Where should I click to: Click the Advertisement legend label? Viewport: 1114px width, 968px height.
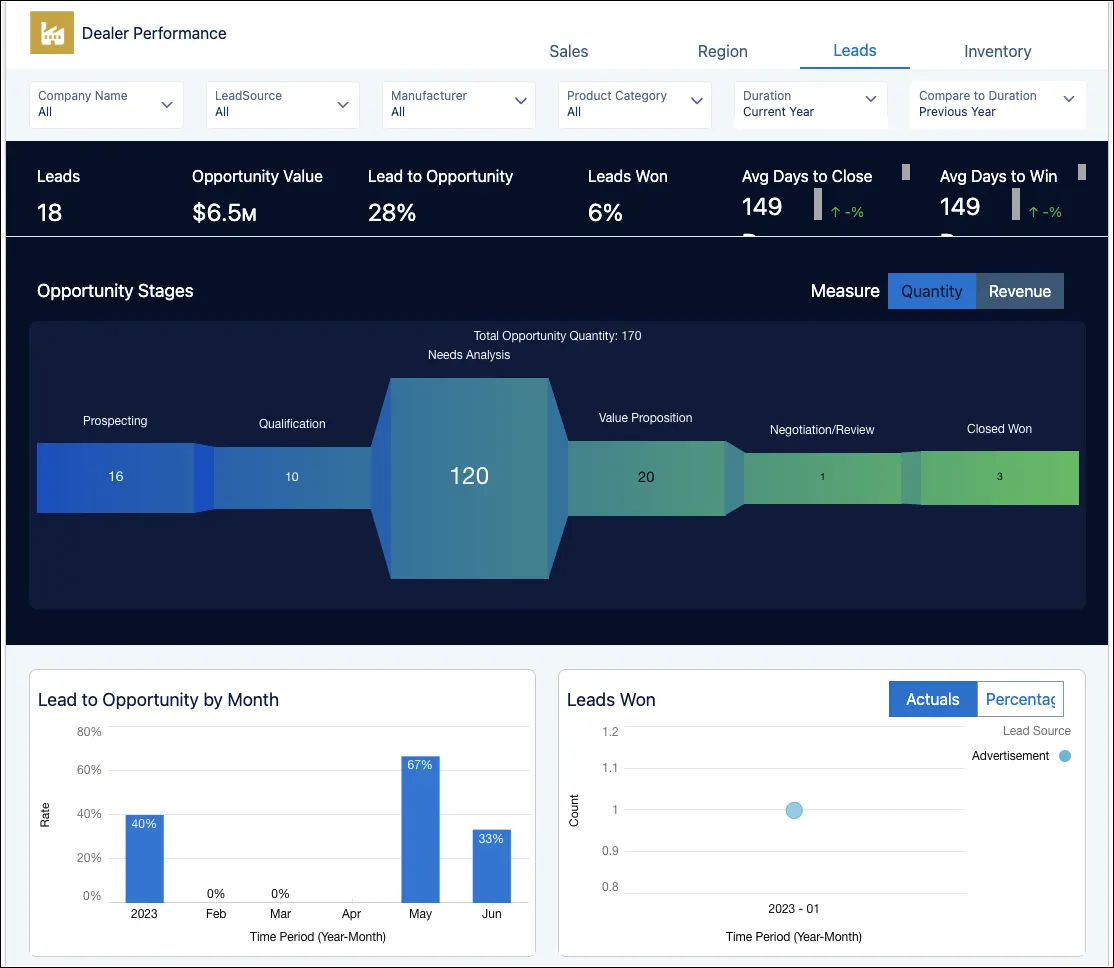click(1010, 755)
